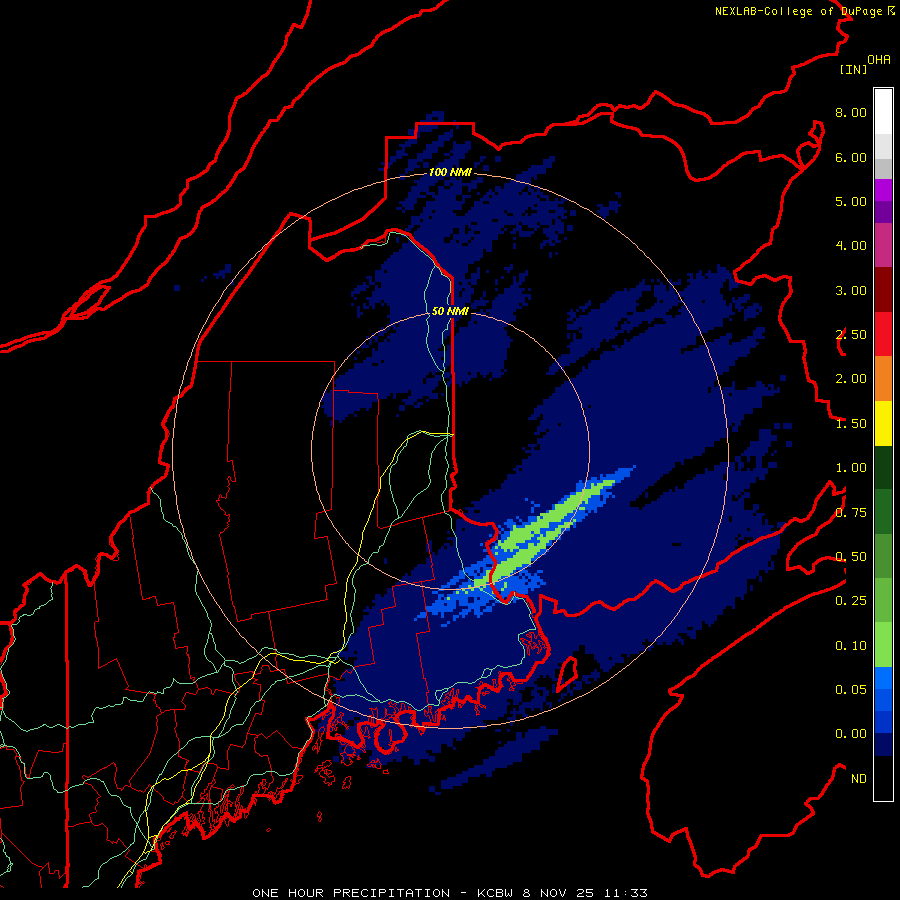Click the 0.50 legend value
This screenshot has height=900, width=900.
pos(851,557)
